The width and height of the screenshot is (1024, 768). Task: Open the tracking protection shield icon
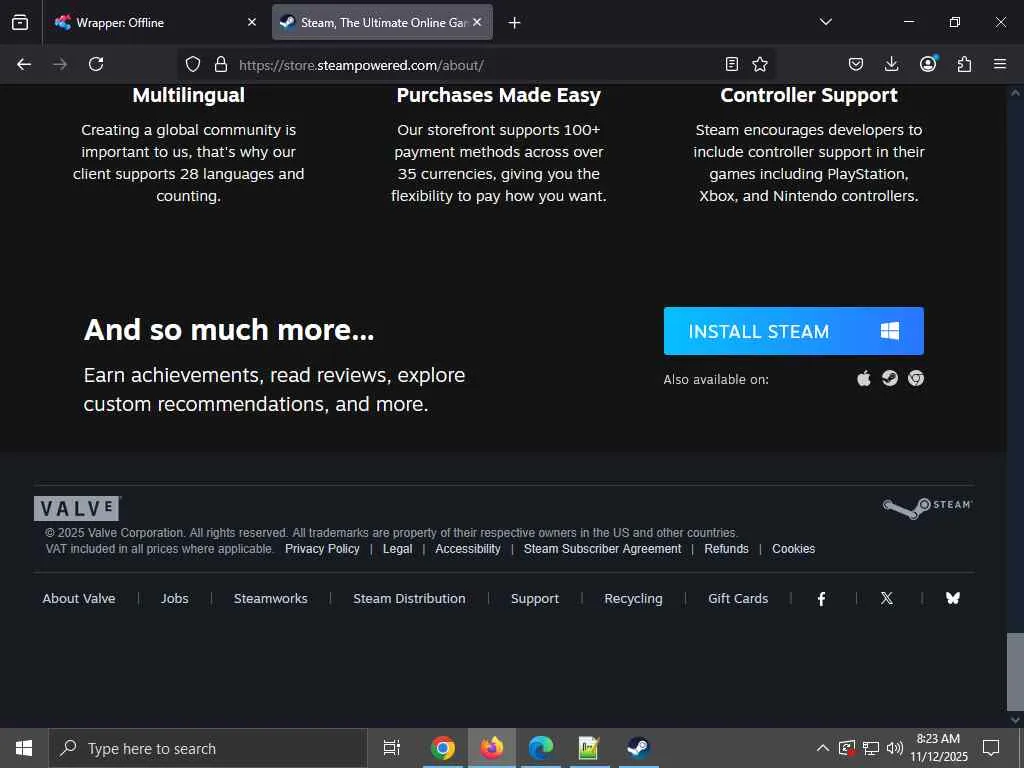(193, 64)
